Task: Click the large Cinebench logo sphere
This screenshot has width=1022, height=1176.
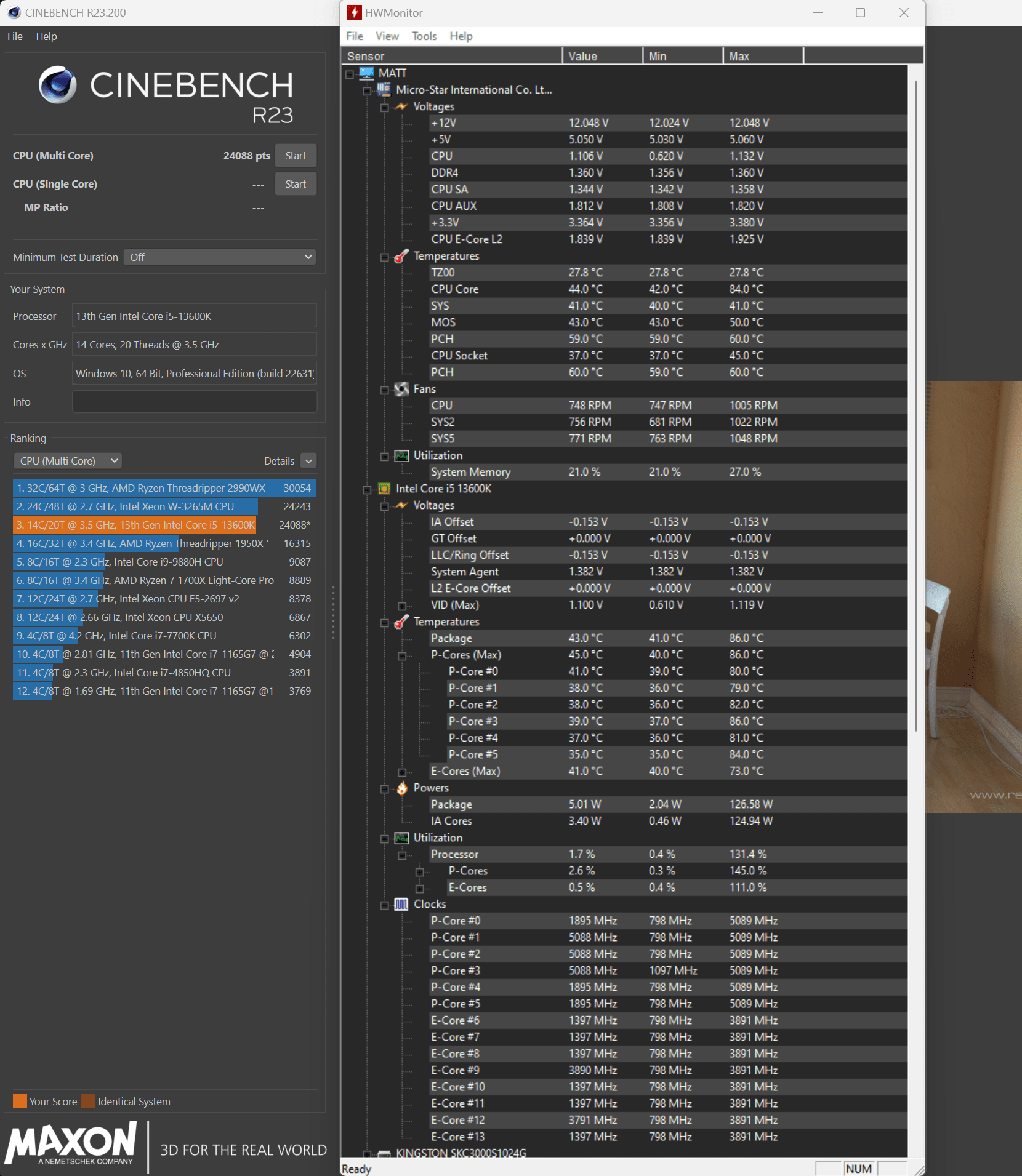Action: tap(58, 85)
